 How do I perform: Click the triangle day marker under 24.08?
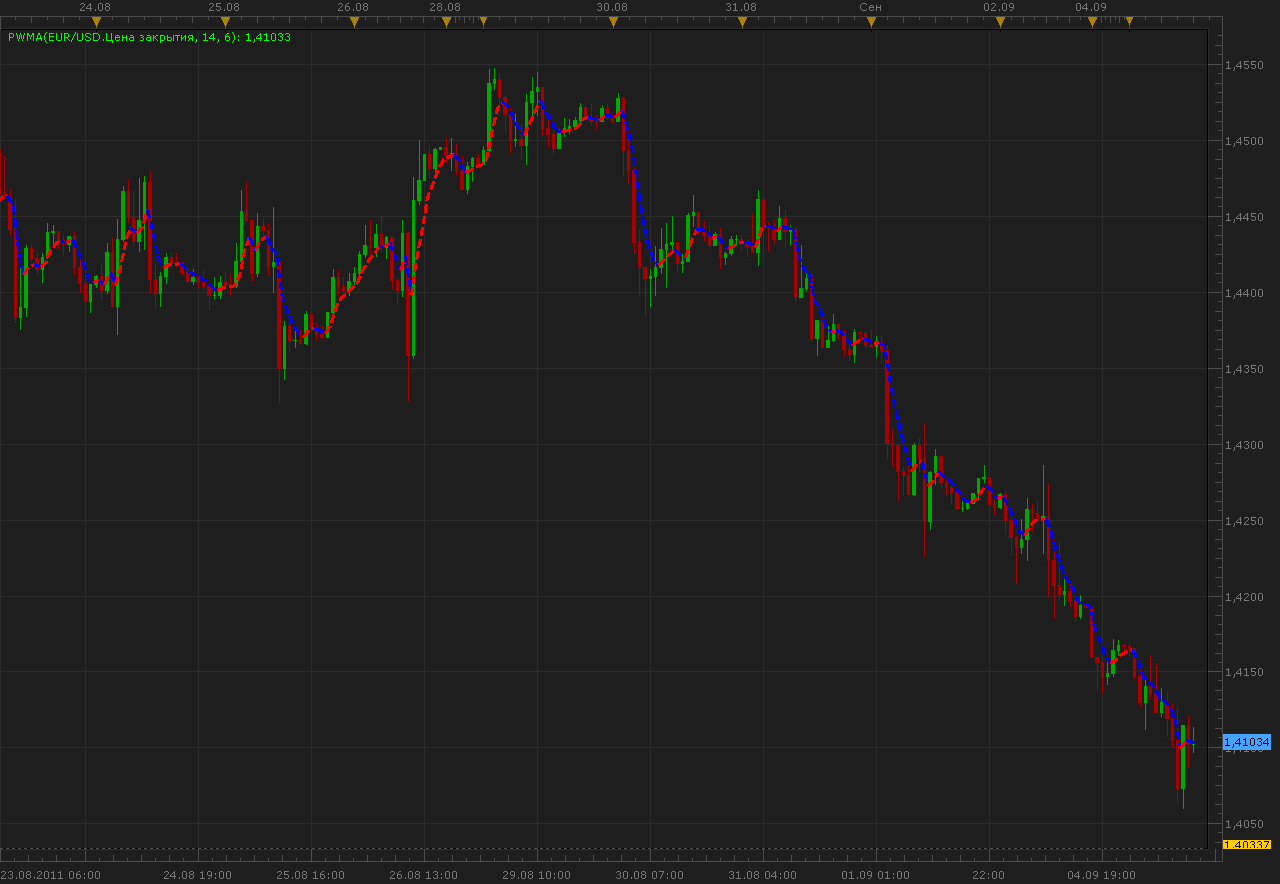tap(96, 21)
